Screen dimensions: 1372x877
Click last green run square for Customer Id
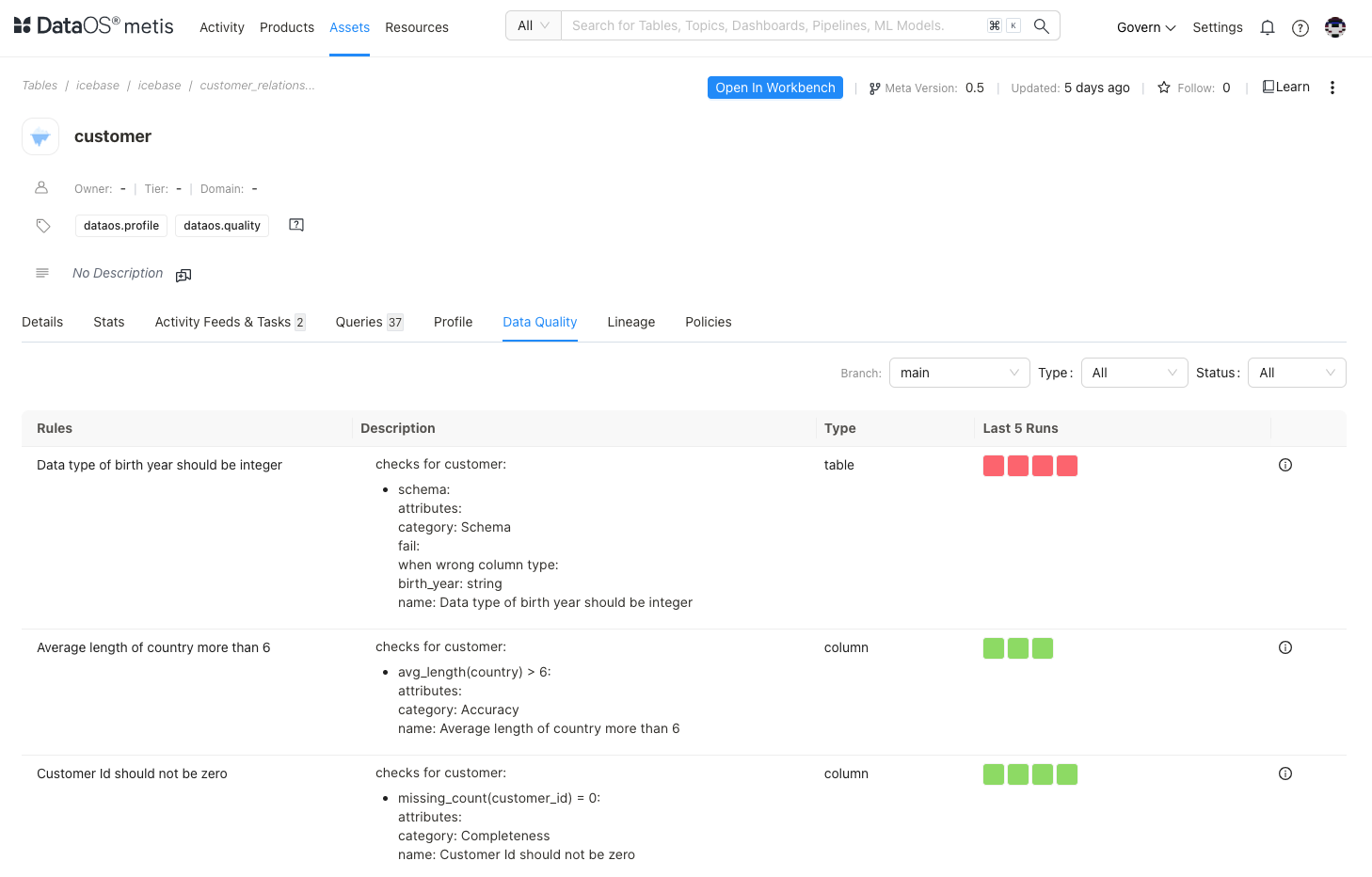tap(1067, 774)
